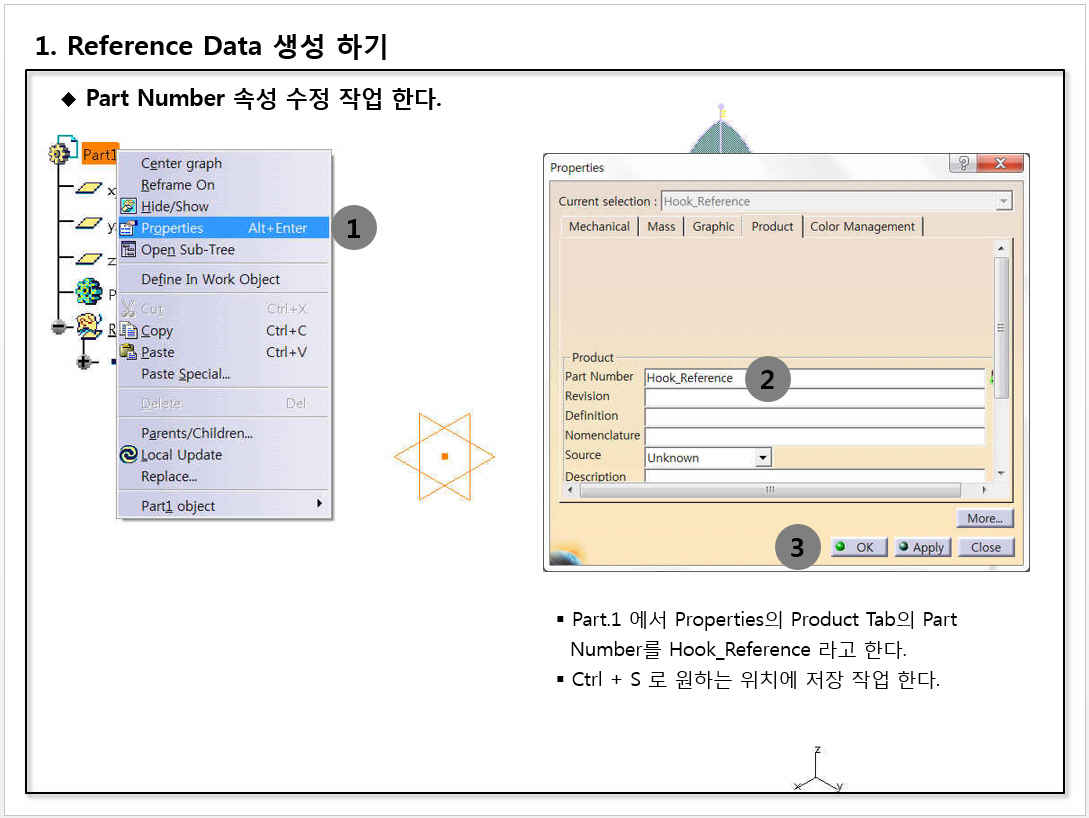The height and width of the screenshot is (818, 1089).
Task: Click the Paste icon in context menu
Action: point(128,352)
